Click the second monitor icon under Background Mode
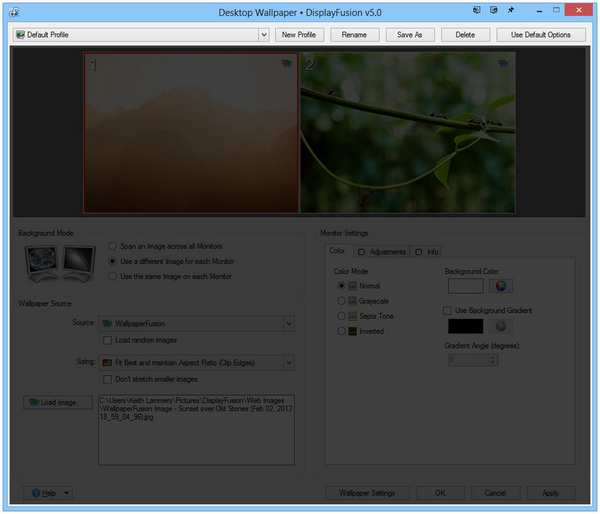The image size is (600, 514). [80, 261]
